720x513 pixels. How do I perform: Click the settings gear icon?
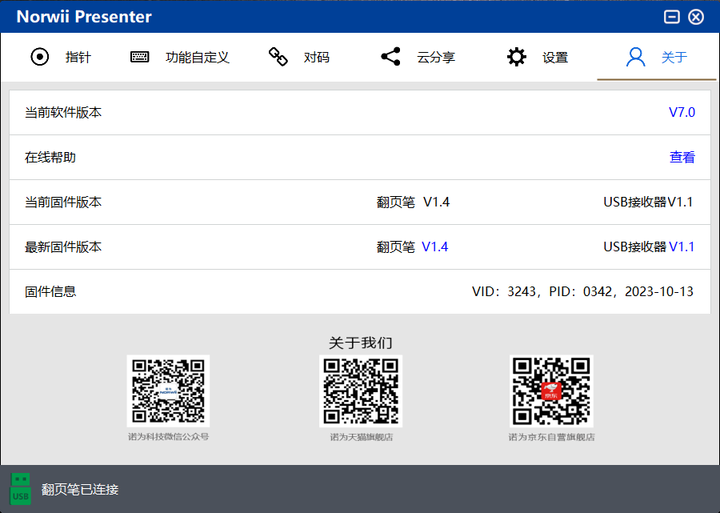point(517,57)
